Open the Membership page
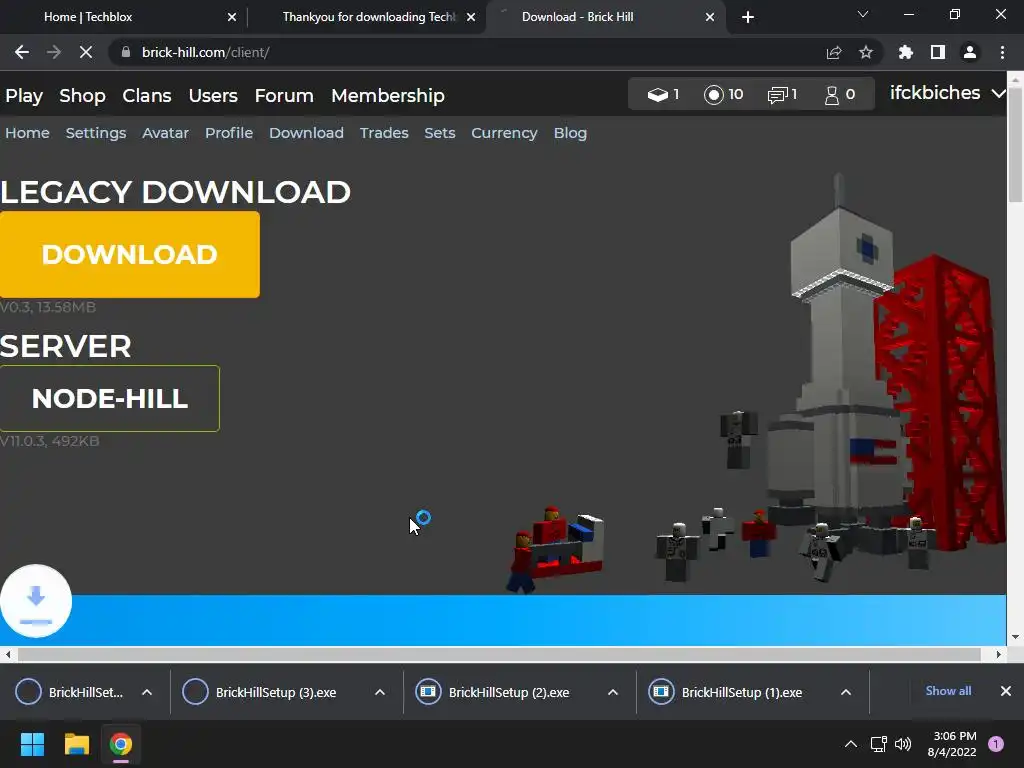This screenshot has width=1024, height=768. click(388, 96)
